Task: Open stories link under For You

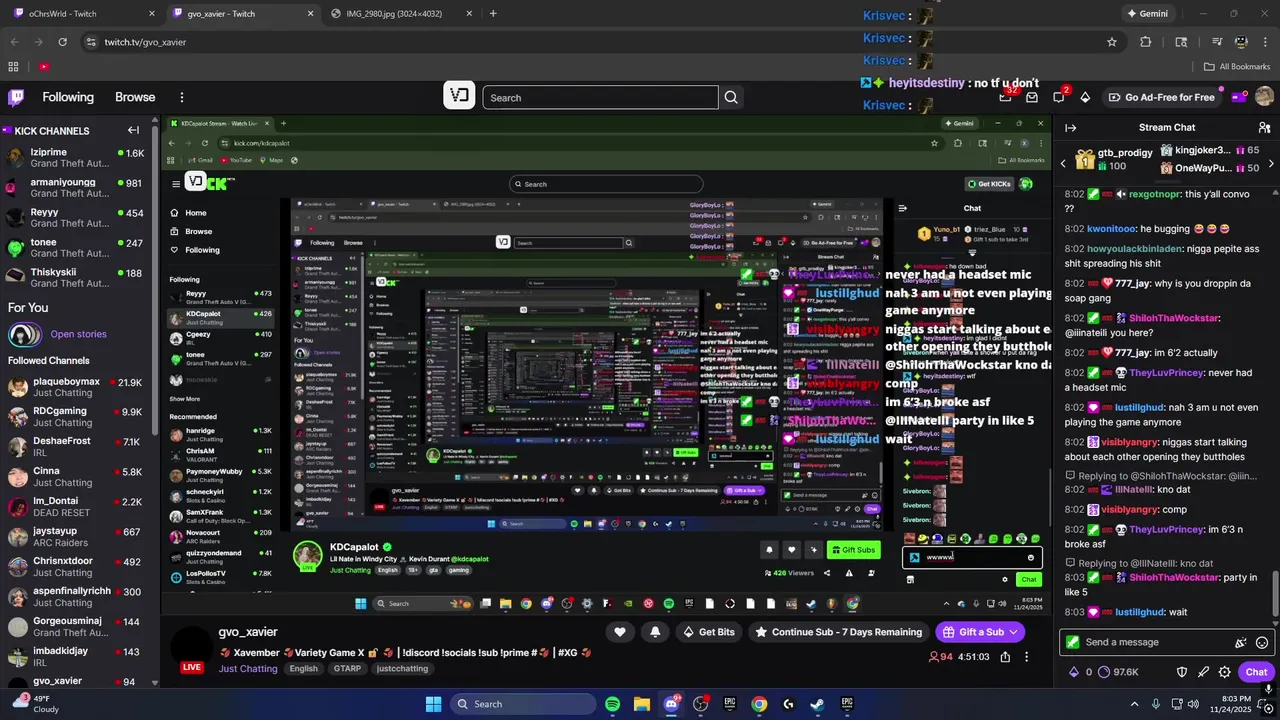Action: [x=78, y=334]
